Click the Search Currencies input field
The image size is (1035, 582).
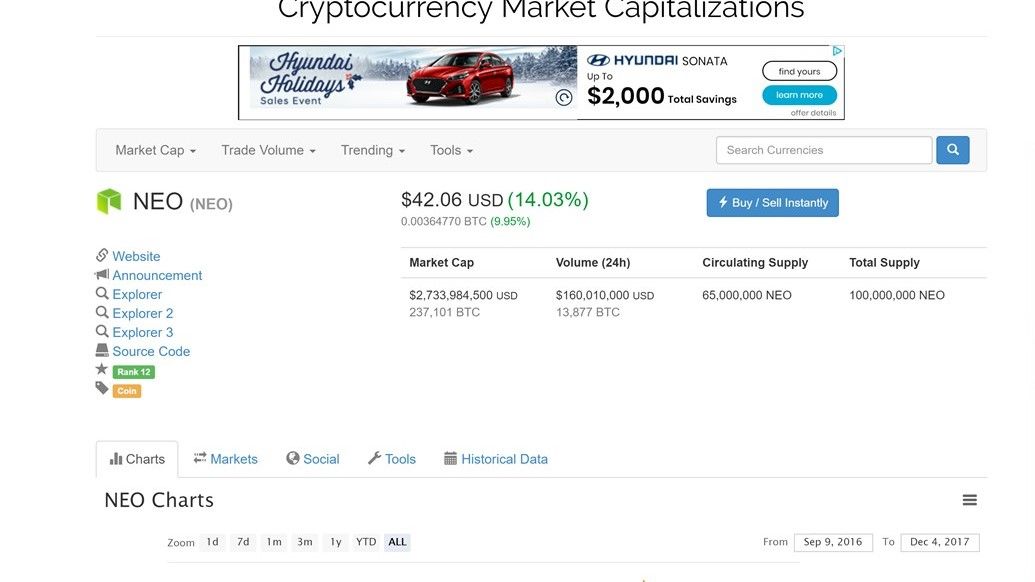pos(824,150)
